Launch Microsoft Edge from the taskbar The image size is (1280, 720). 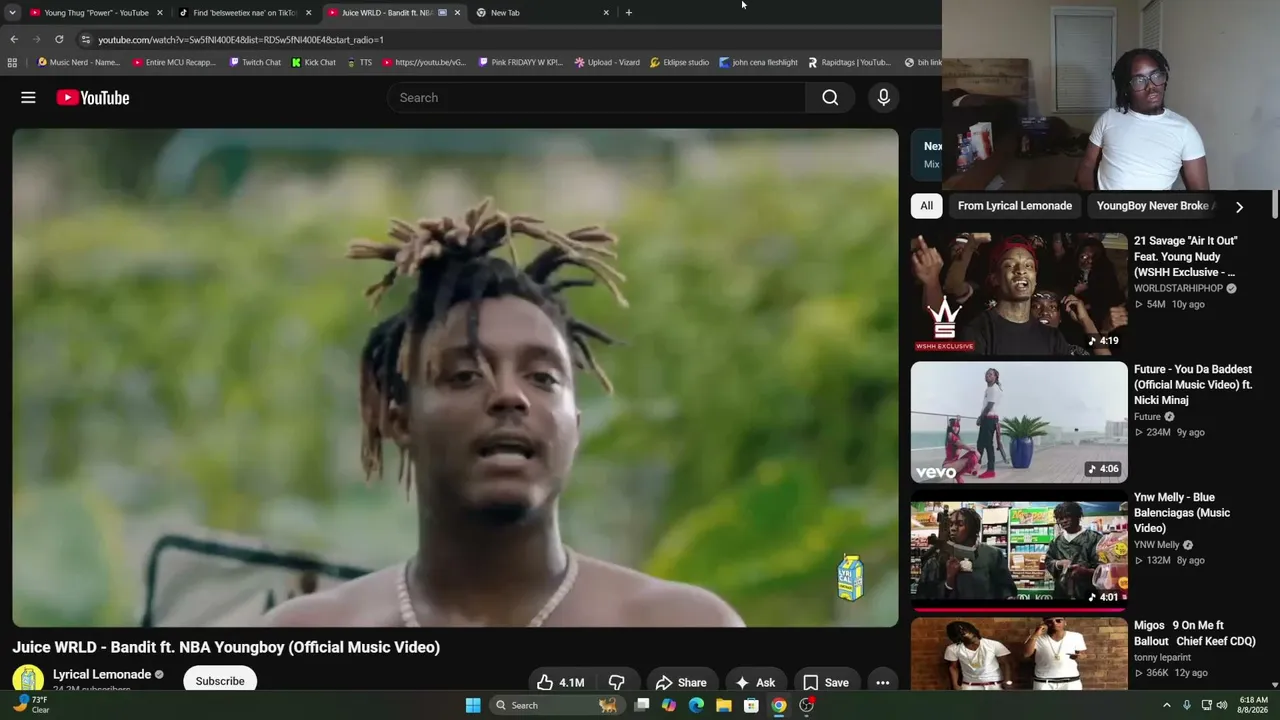pyautogui.click(x=696, y=705)
